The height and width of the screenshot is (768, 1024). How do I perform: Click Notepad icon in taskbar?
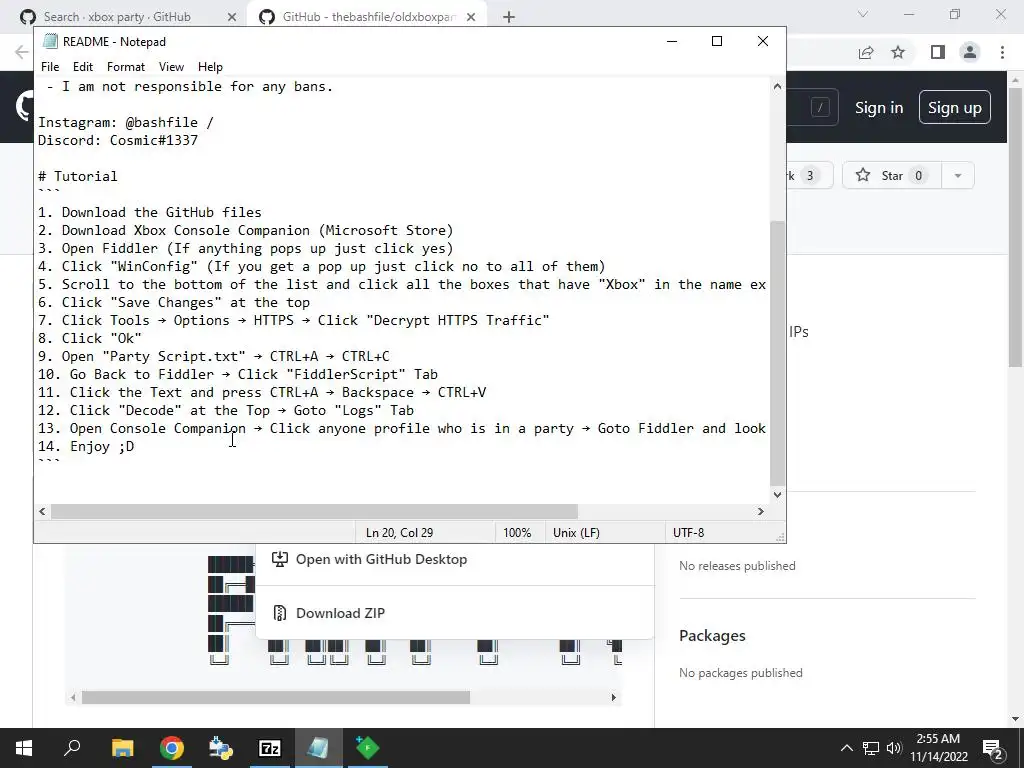pyautogui.click(x=318, y=748)
